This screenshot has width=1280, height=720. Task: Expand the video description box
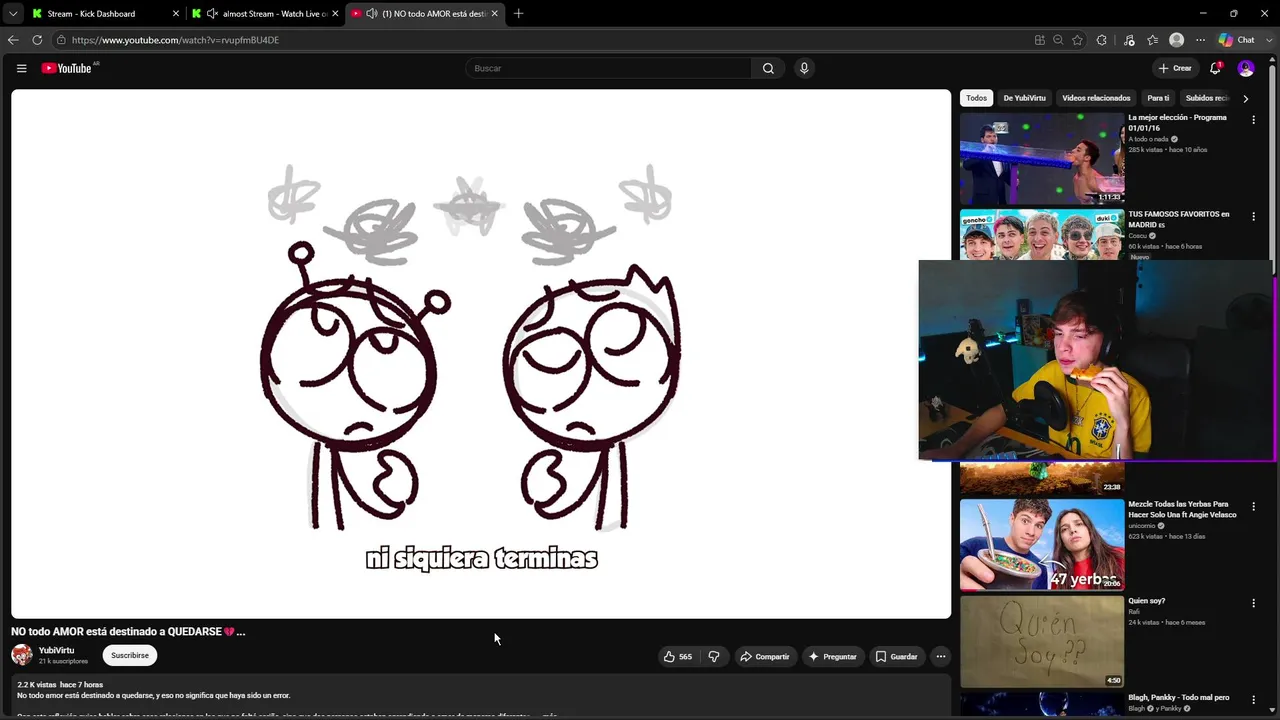(480, 696)
